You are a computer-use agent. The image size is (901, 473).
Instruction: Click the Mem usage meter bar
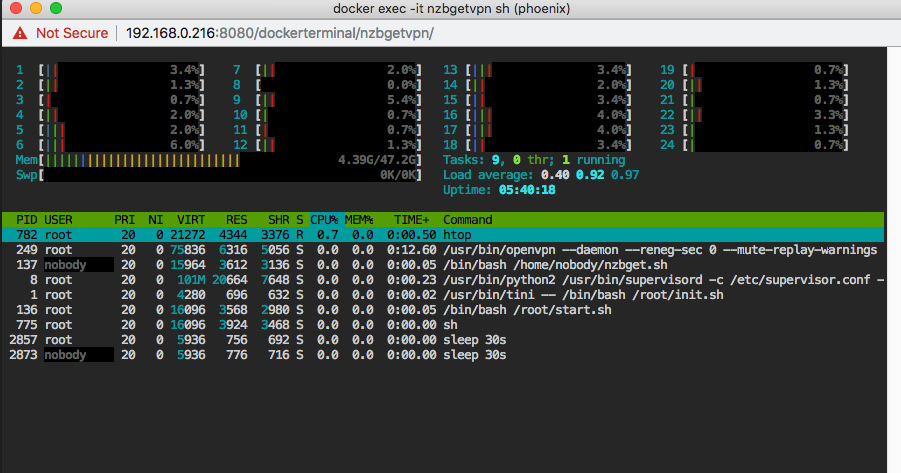pos(218,160)
